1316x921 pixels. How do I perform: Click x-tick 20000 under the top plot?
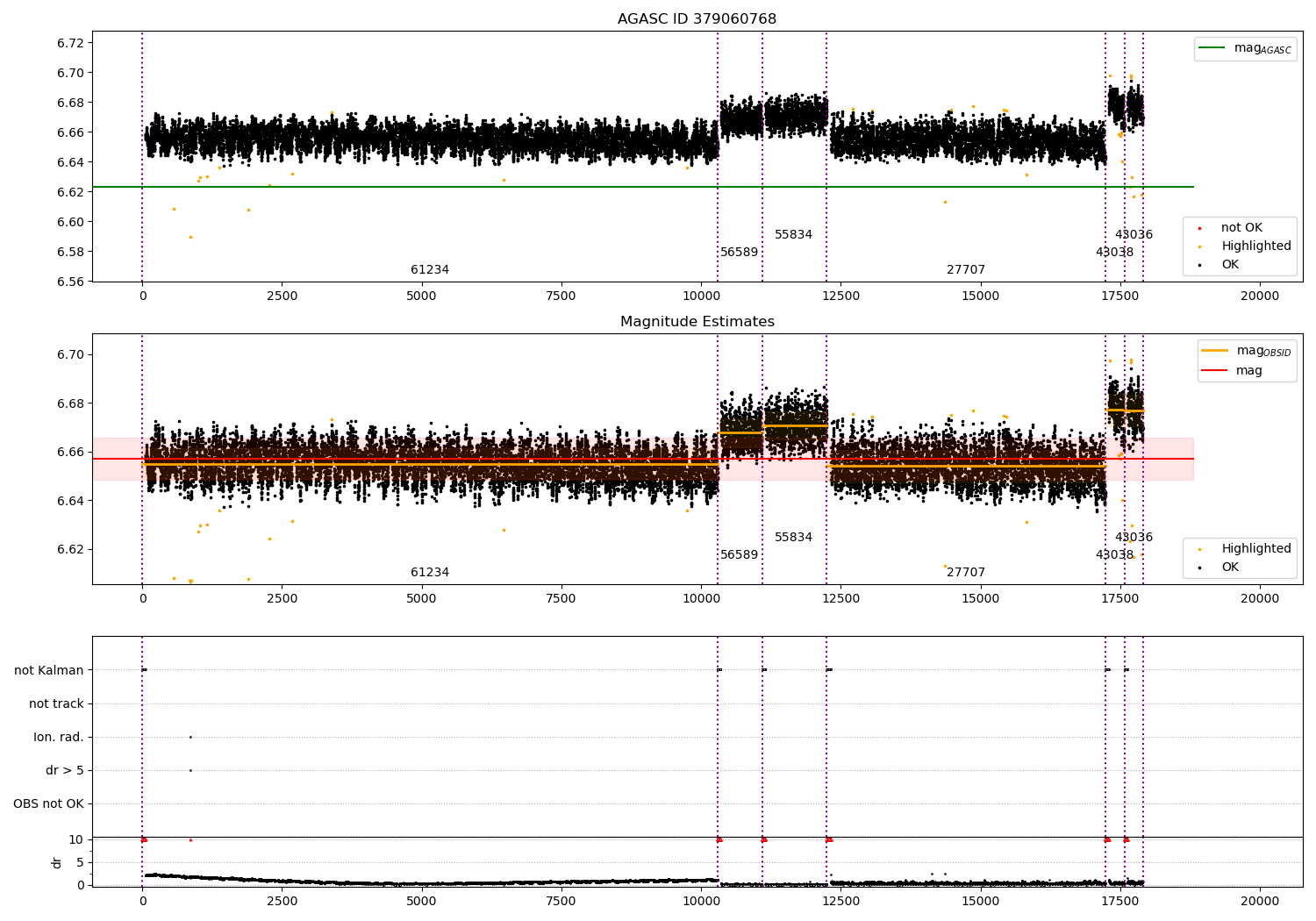click(x=1260, y=296)
